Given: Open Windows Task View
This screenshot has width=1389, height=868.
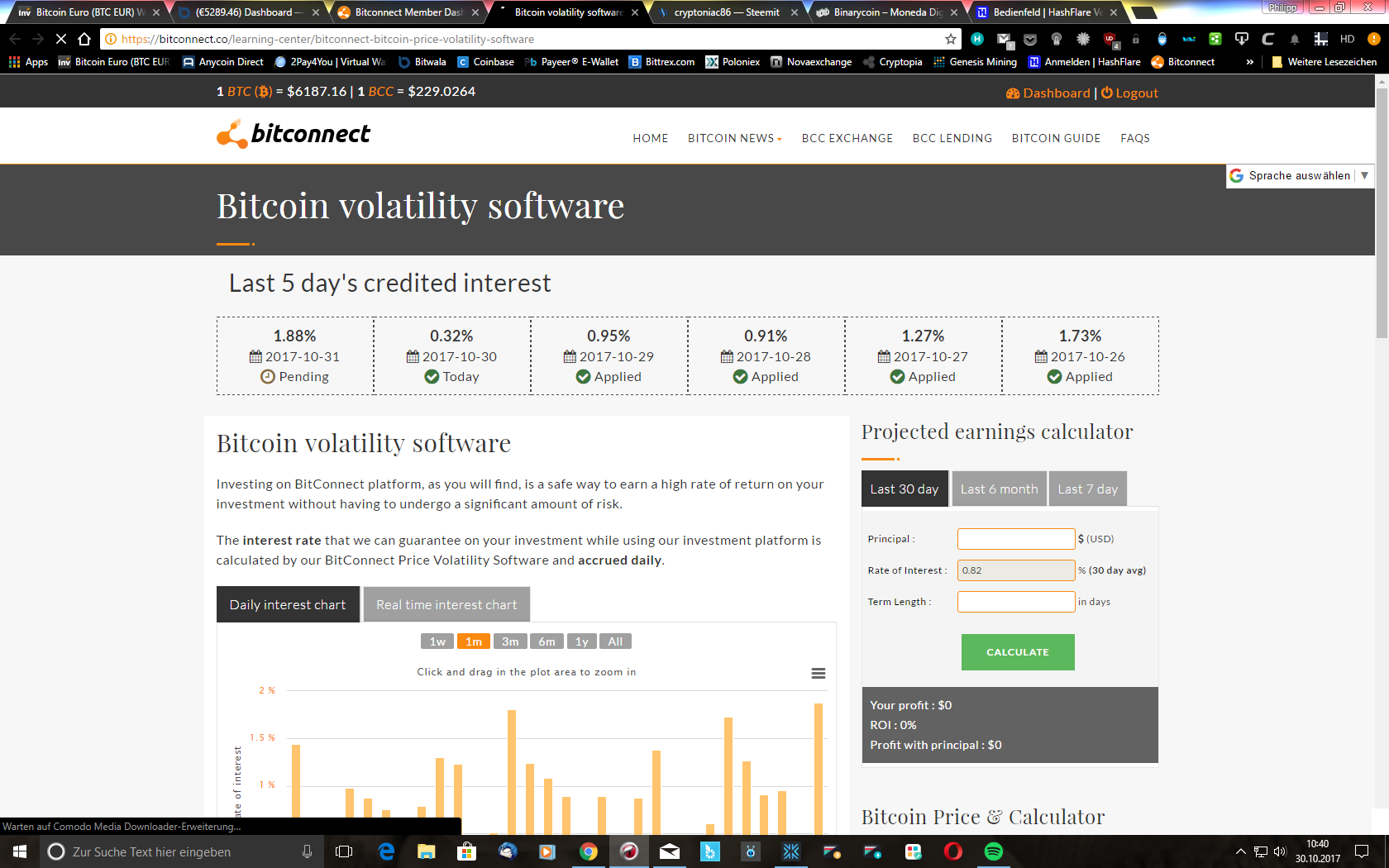Looking at the screenshot, I should (344, 851).
